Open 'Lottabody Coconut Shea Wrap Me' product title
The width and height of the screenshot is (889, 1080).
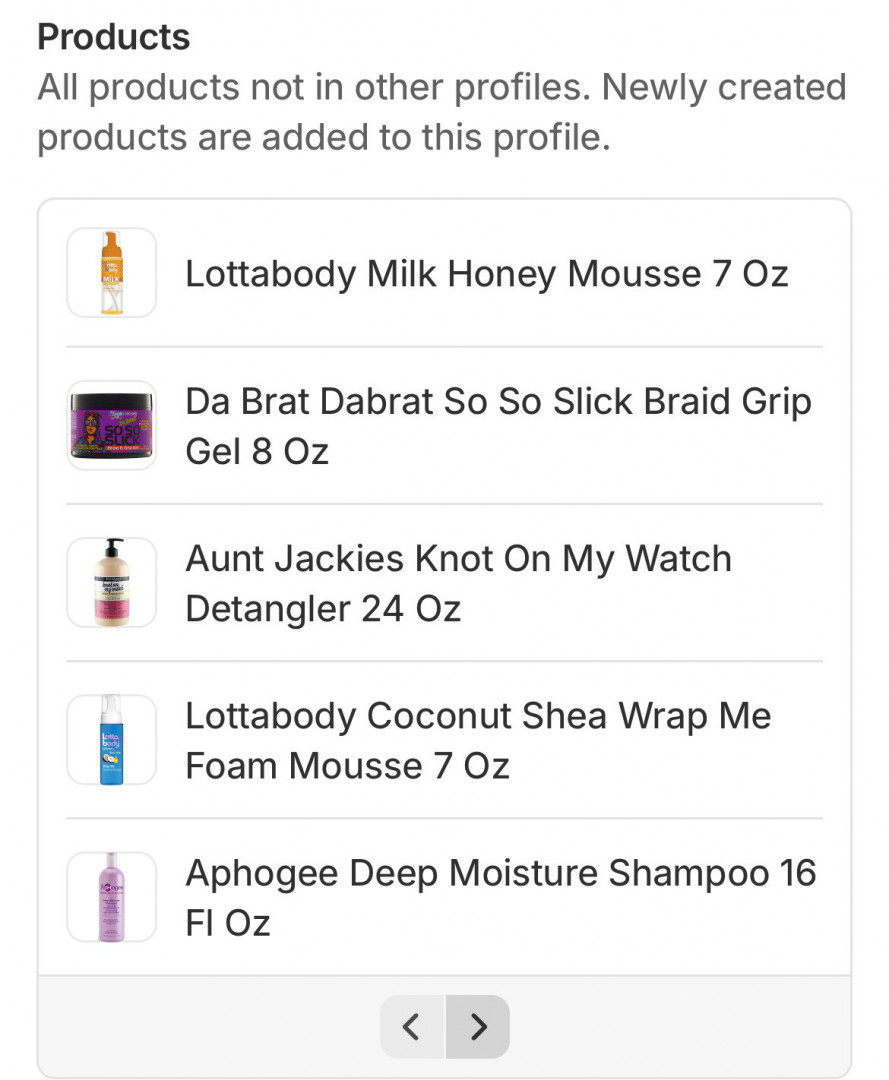coord(478,716)
